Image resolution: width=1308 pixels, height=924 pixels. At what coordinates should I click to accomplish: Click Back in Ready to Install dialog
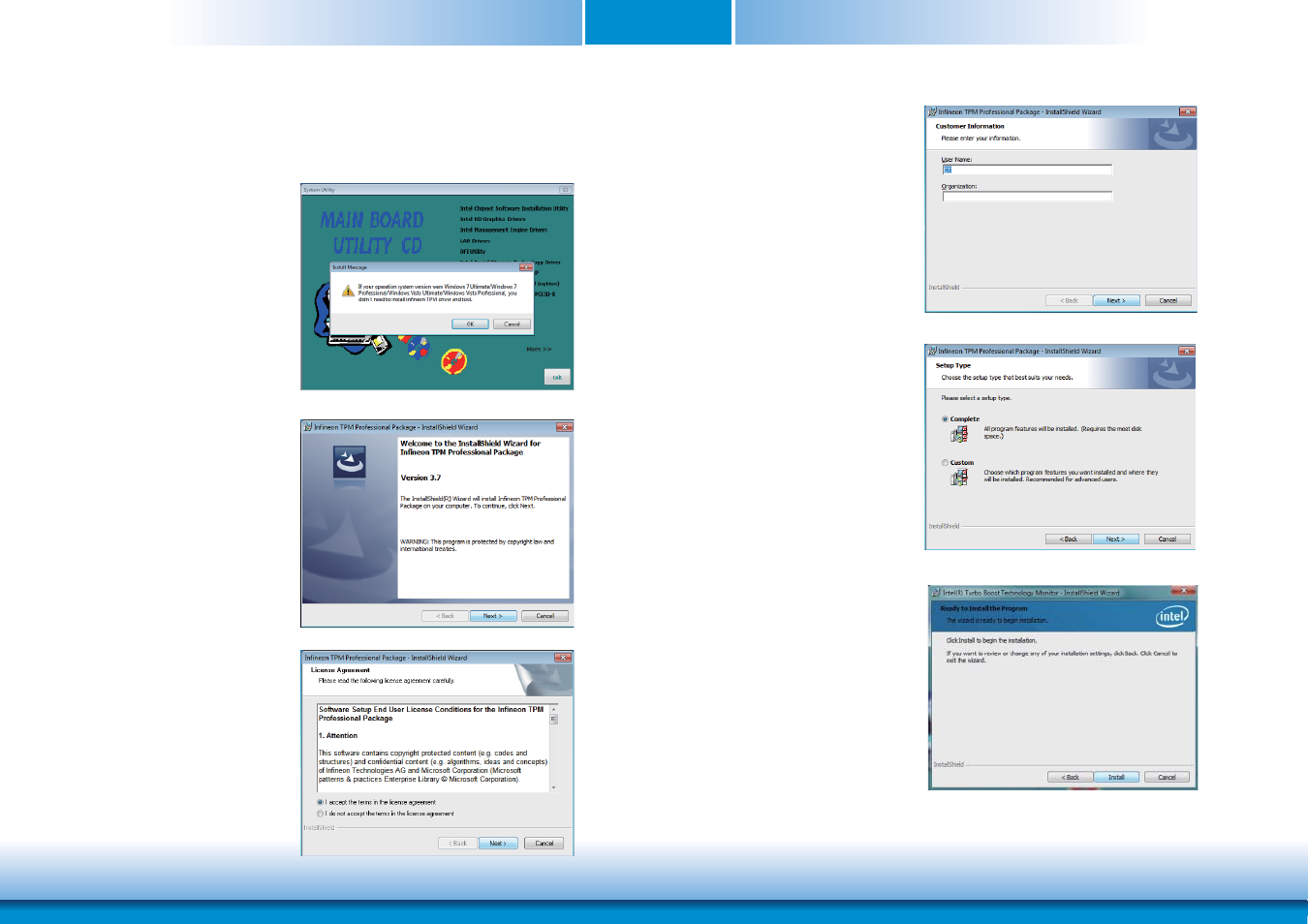tap(1071, 778)
